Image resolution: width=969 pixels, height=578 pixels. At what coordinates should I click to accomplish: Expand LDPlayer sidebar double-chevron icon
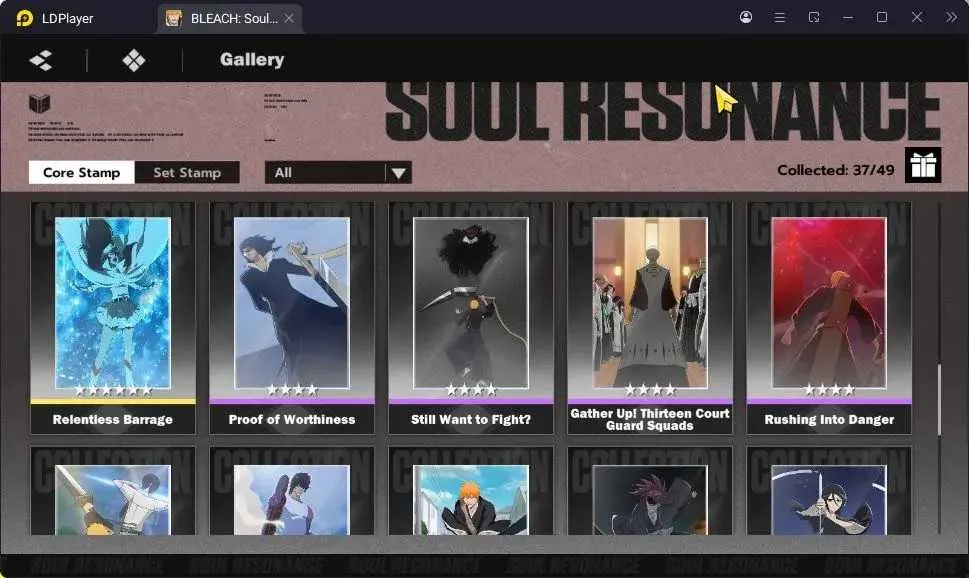[951, 17]
